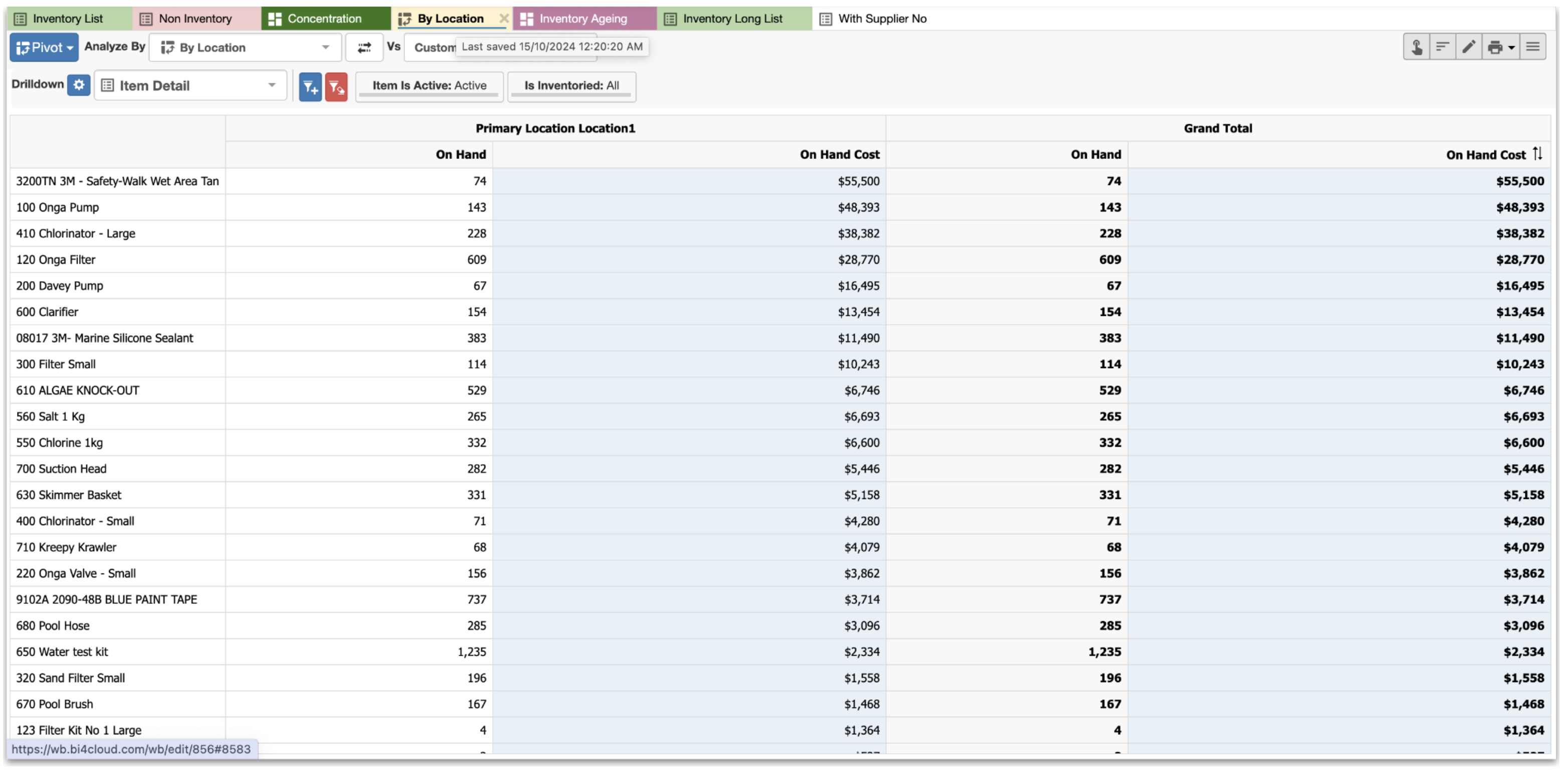Open the Pivot dropdown button
Viewport: 1568px width, 772px height.
[44, 48]
